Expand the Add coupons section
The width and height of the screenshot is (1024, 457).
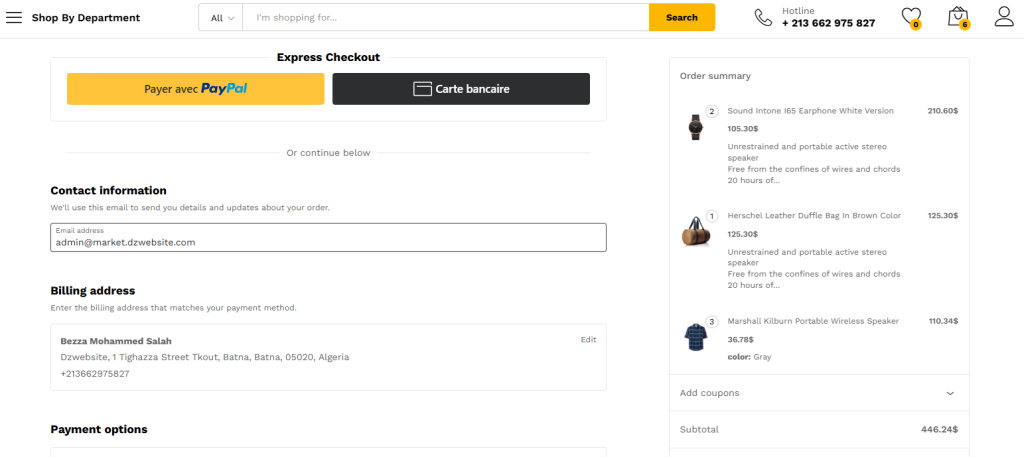click(818, 393)
